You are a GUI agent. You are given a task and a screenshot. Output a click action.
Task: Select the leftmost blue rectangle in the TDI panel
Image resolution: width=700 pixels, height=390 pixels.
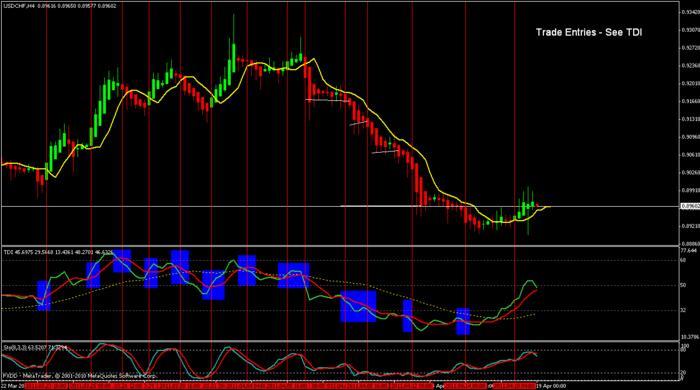[44, 295]
